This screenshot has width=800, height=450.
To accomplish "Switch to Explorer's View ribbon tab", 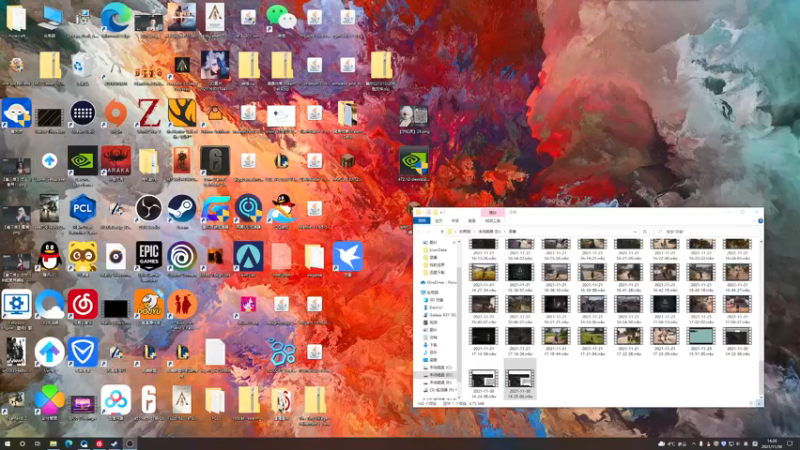I will 471,220.
